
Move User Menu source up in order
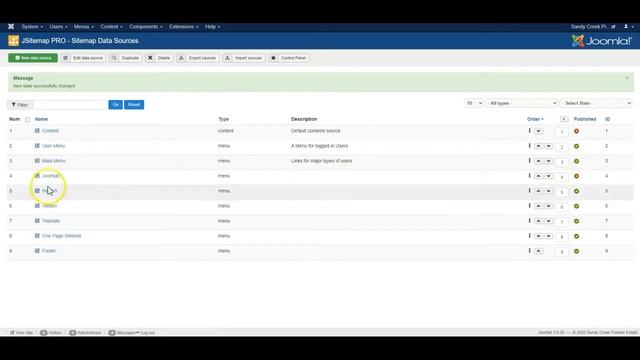(538, 146)
